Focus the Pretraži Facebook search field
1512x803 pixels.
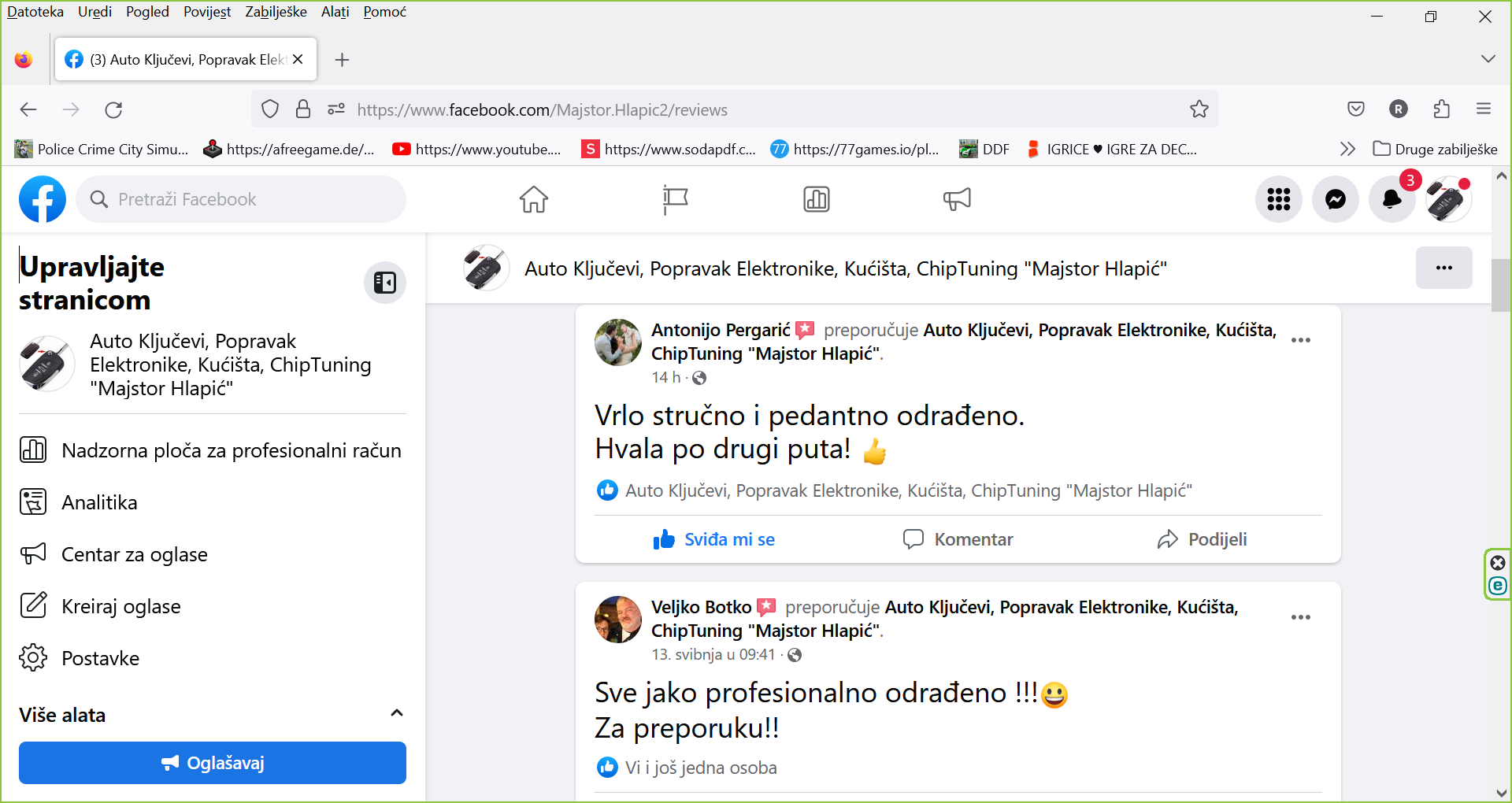[x=241, y=199]
